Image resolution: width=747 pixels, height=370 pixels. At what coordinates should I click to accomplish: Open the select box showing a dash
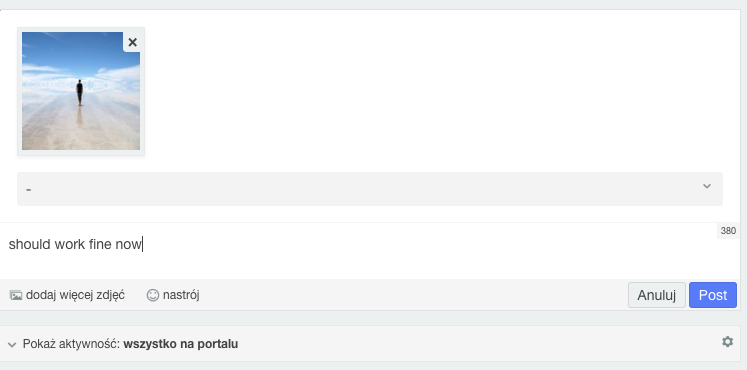[x=370, y=189]
